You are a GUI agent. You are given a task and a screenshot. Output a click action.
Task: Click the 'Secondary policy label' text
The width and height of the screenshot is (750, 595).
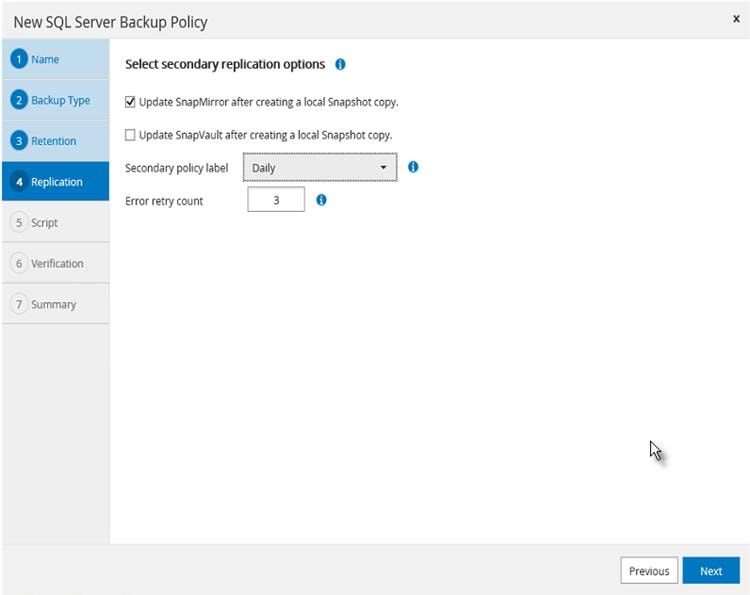click(176, 168)
